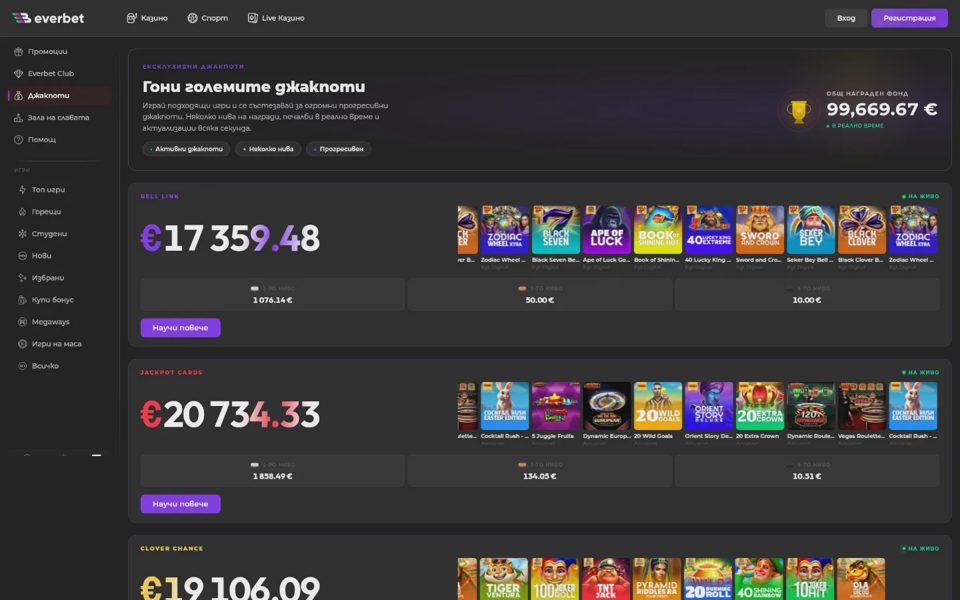Click the Зала на славата podium icon
Image resolution: width=960 pixels, height=600 pixels.
click(18, 118)
